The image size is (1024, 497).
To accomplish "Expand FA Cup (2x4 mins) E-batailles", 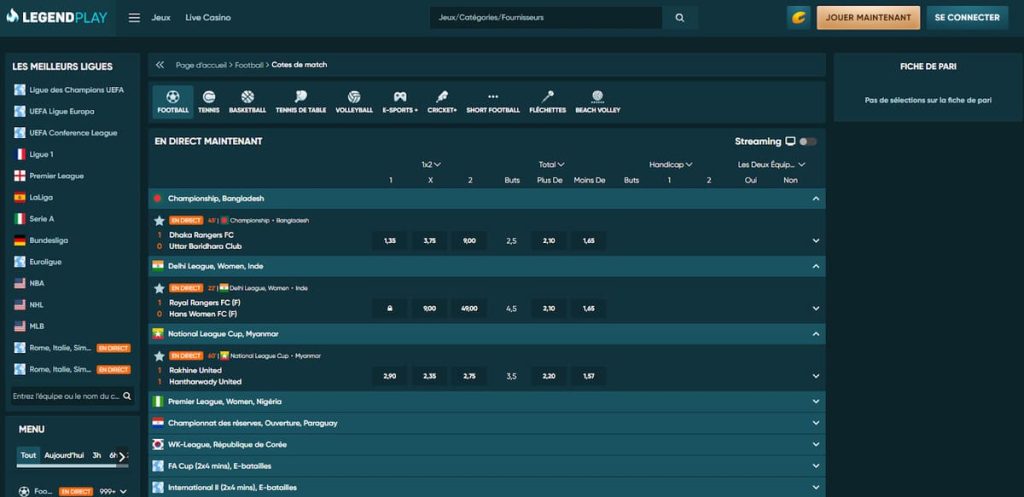I will pos(816,466).
